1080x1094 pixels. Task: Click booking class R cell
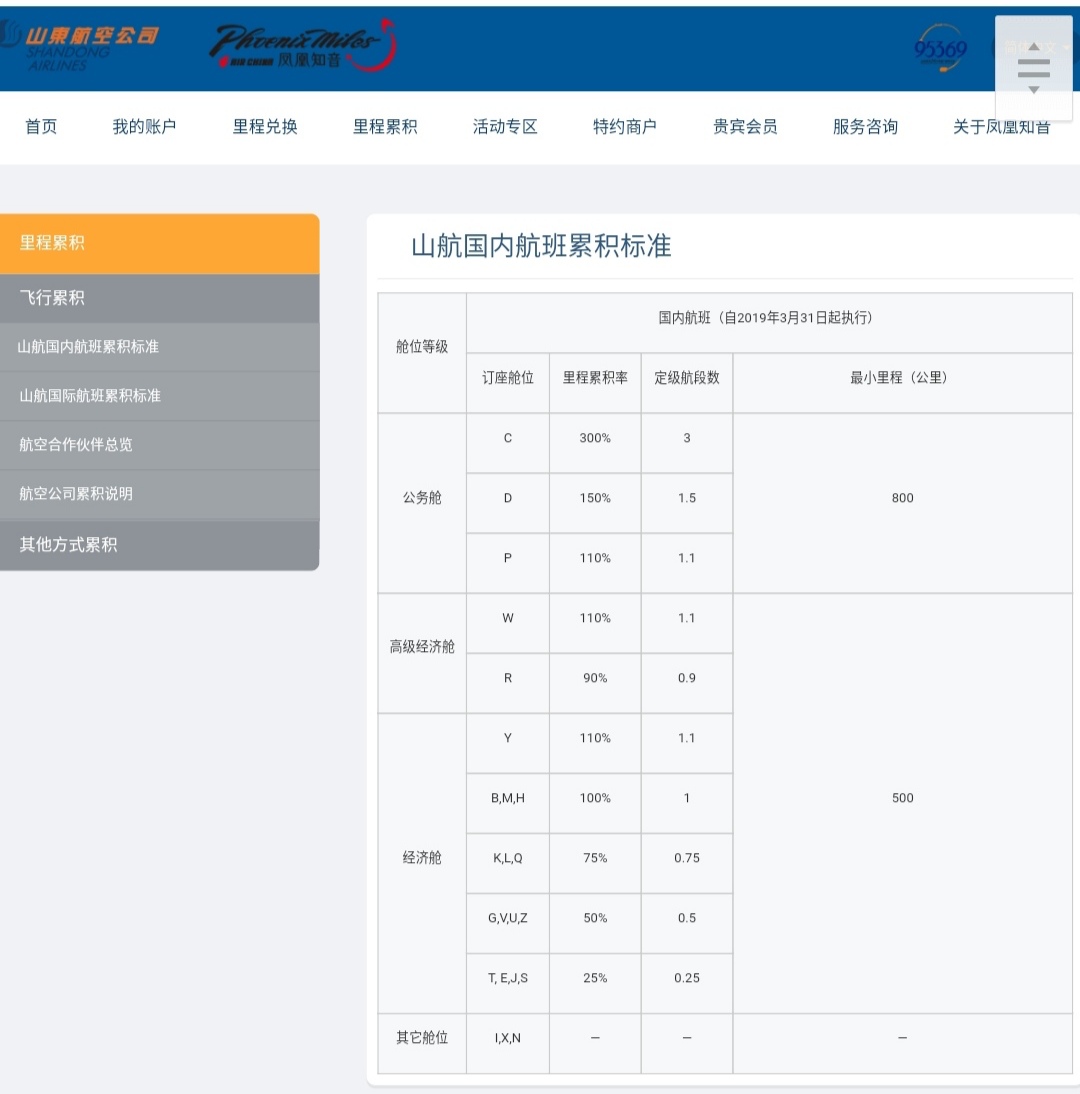point(508,683)
